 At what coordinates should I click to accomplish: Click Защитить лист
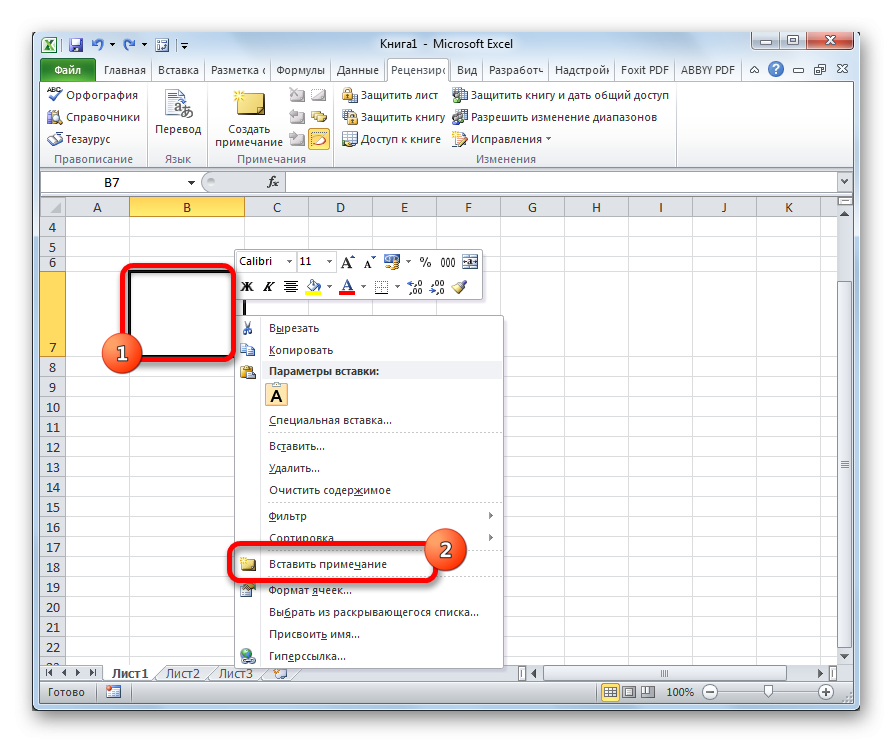(x=390, y=95)
